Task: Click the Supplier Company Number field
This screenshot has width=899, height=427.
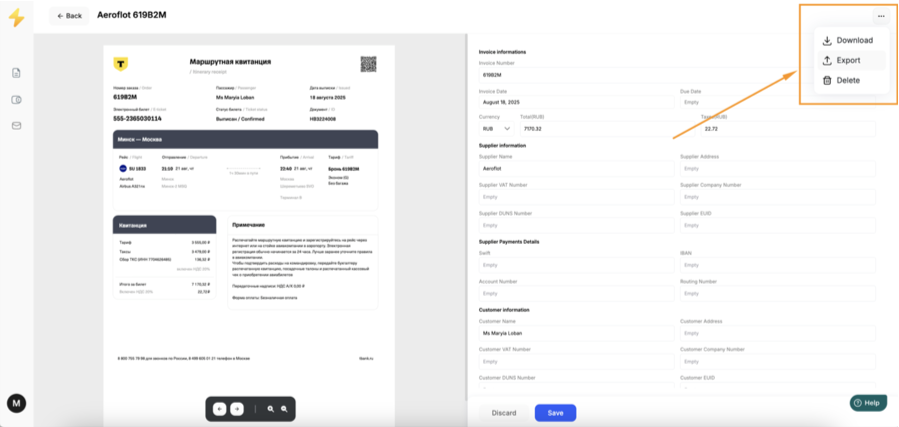Action: tap(777, 197)
